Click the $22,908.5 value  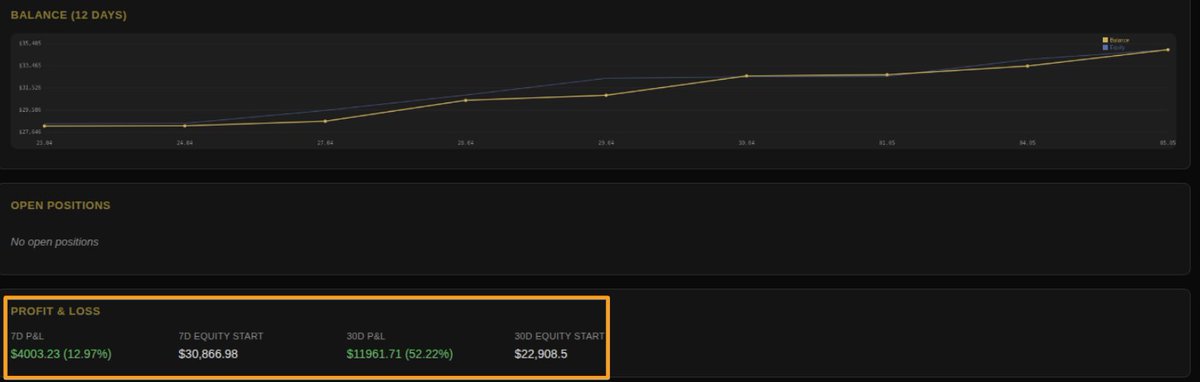pyautogui.click(x=541, y=354)
